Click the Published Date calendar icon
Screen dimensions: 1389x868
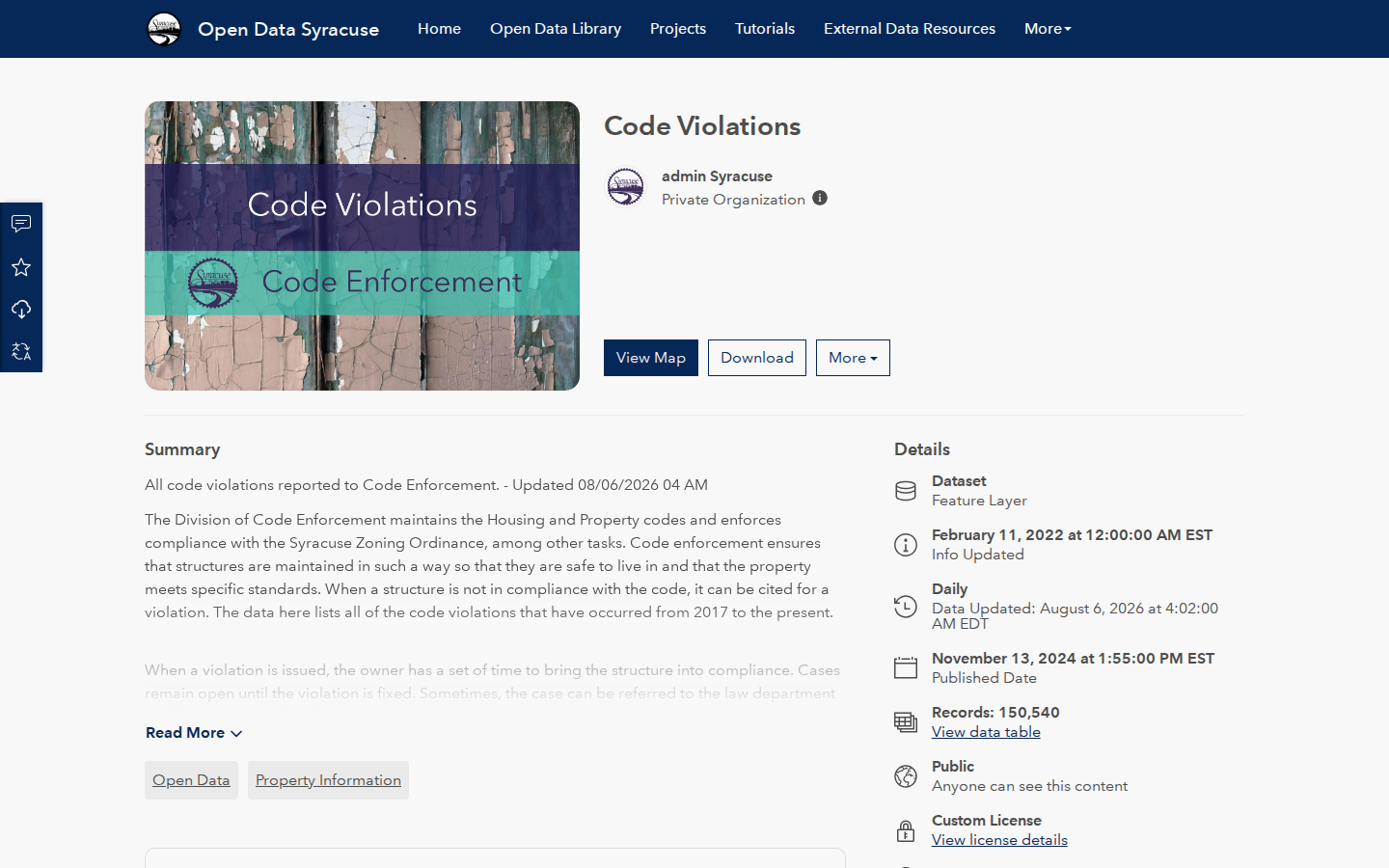(x=906, y=668)
